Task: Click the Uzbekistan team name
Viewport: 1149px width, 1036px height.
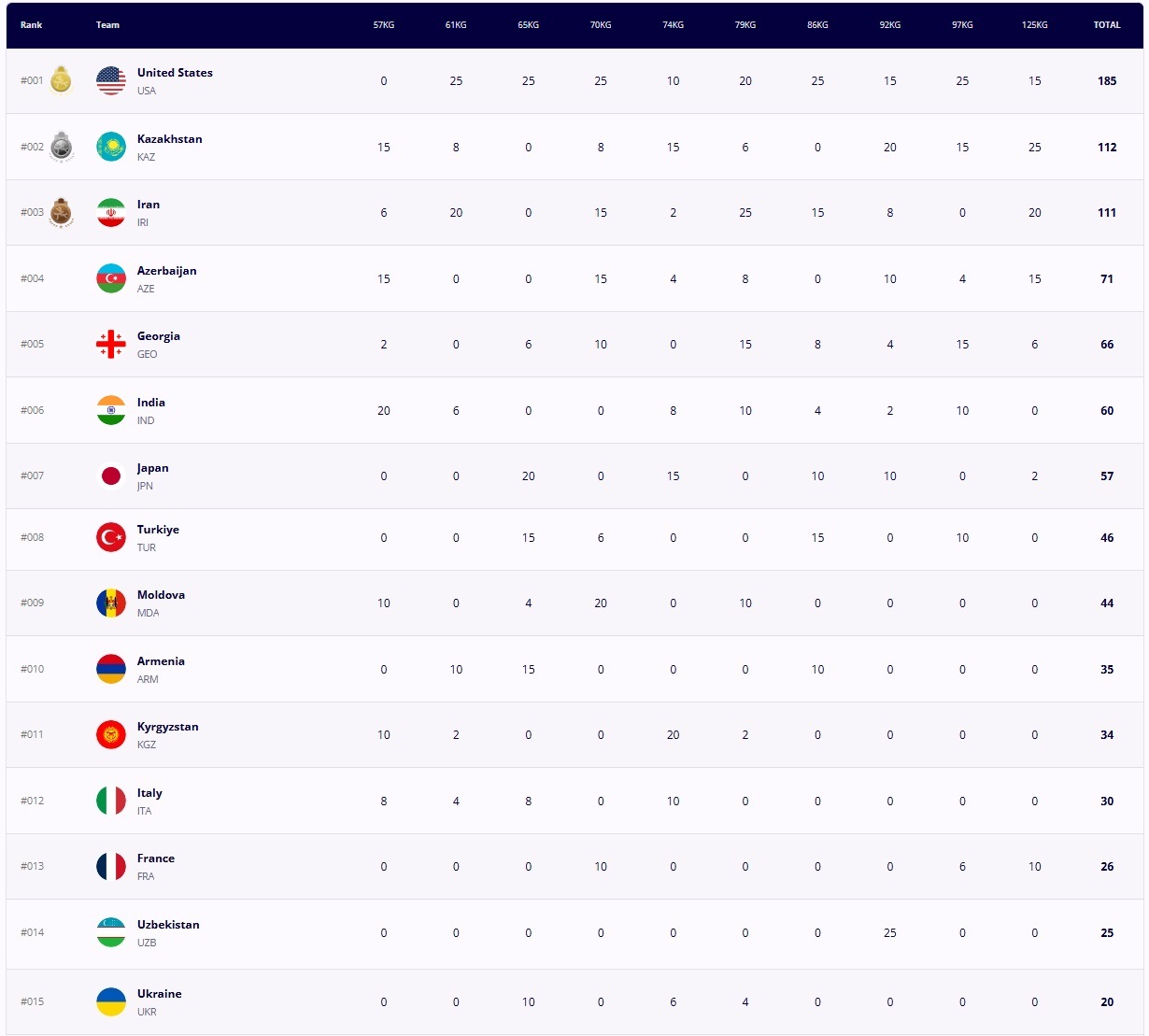Action: [168, 925]
